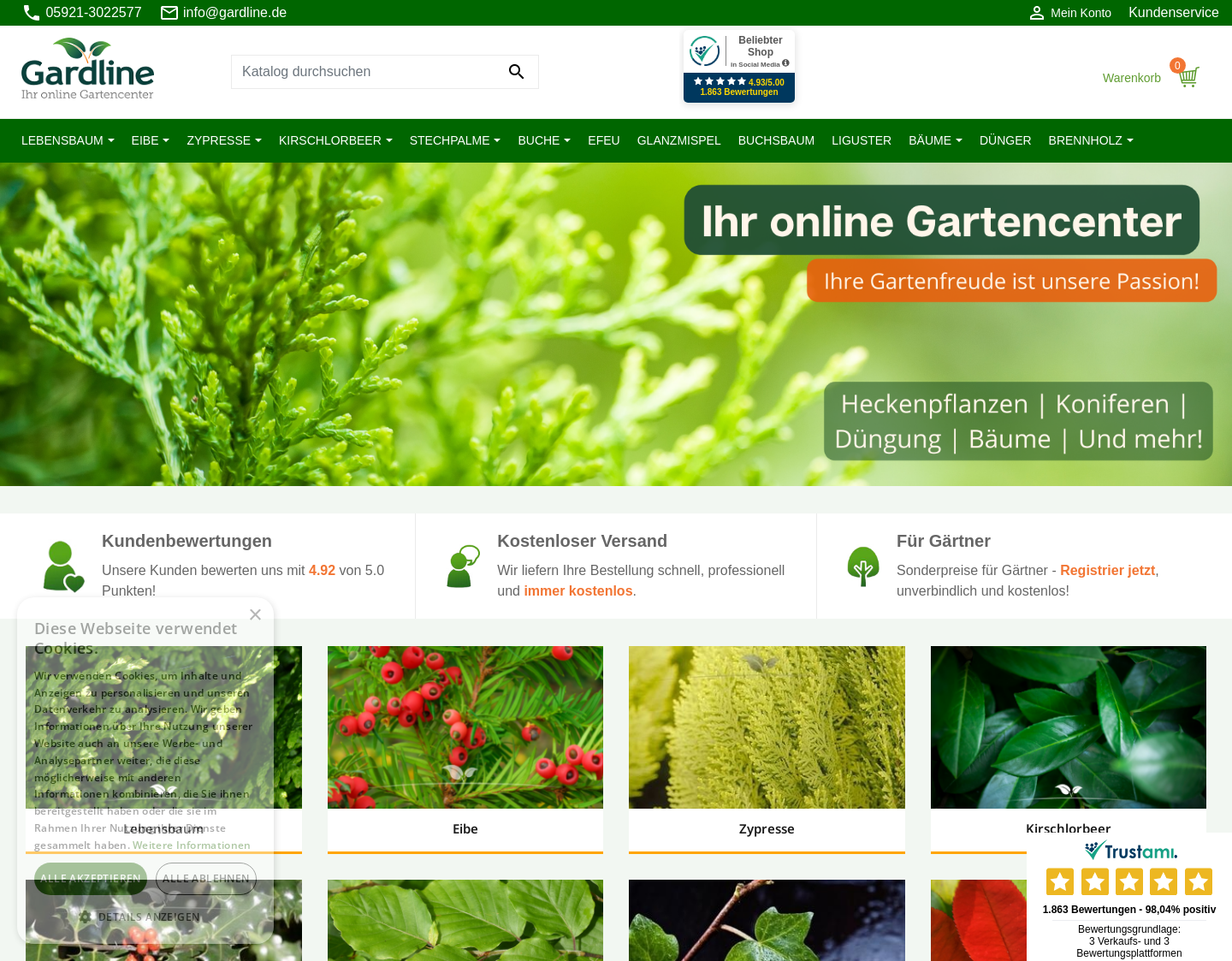Click 1.863 Bewertungen text in header badge
Screen dimensions: 1232x961
(x=739, y=92)
